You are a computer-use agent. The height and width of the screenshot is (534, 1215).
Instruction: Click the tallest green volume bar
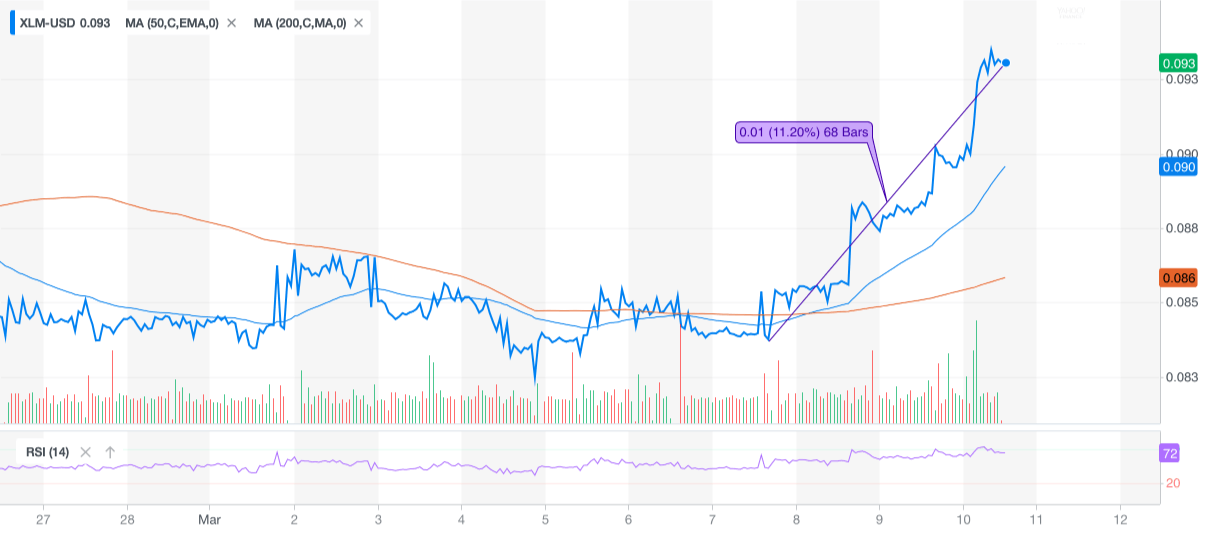pyautogui.click(x=975, y=360)
